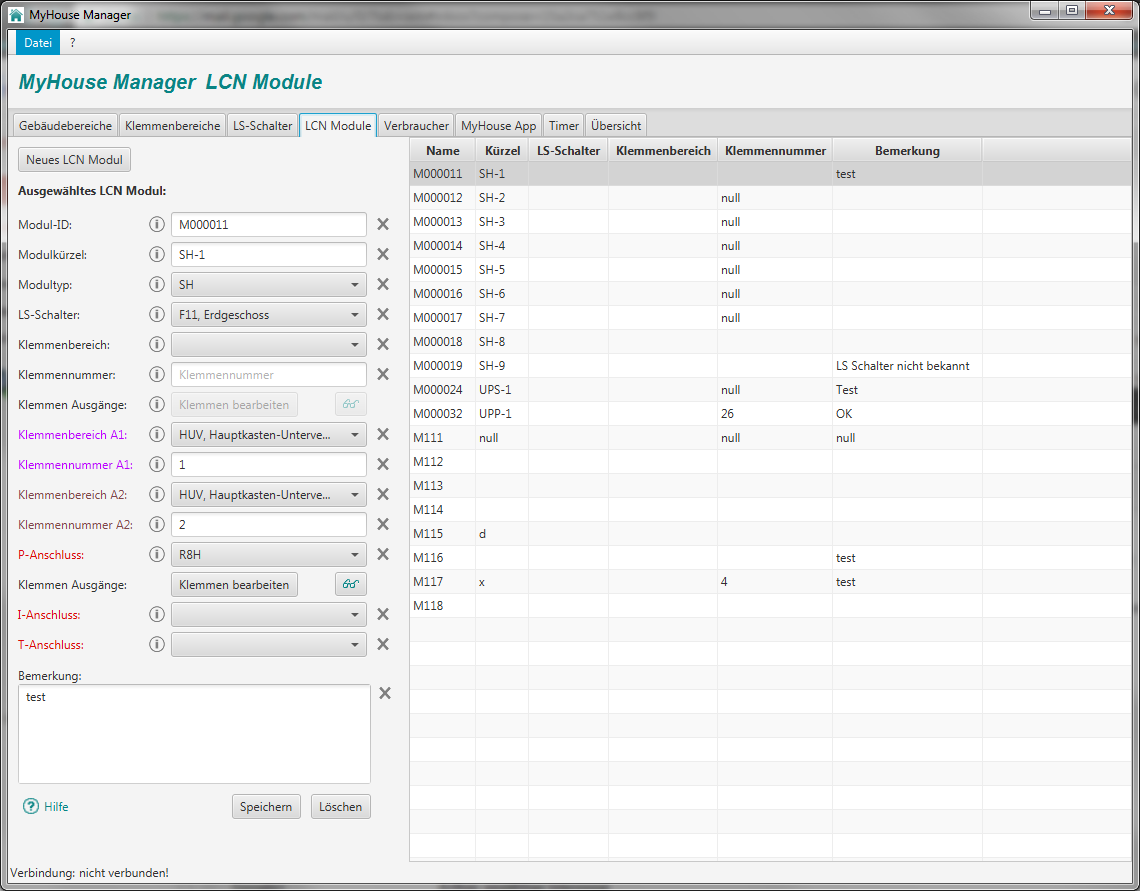Click into the Klemmennummer A1 input field
1140x891 pixels.
point(268,465)
